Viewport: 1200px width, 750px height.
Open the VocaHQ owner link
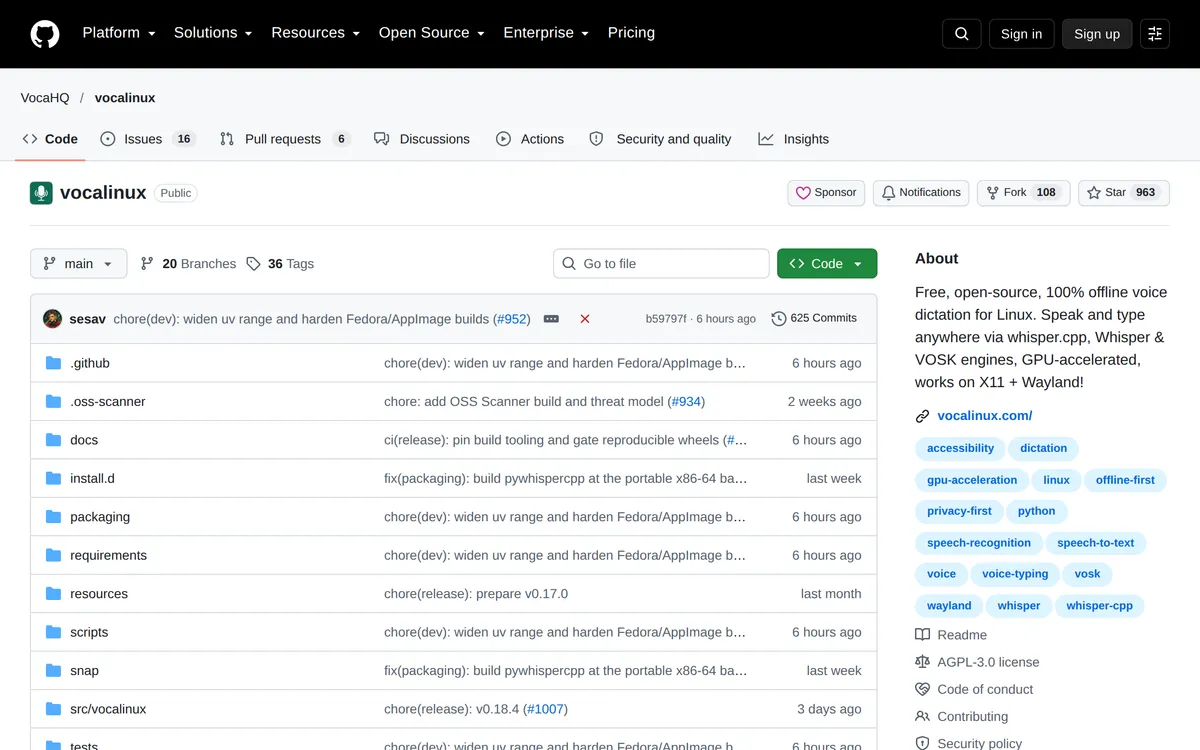[x=45, y=98]
